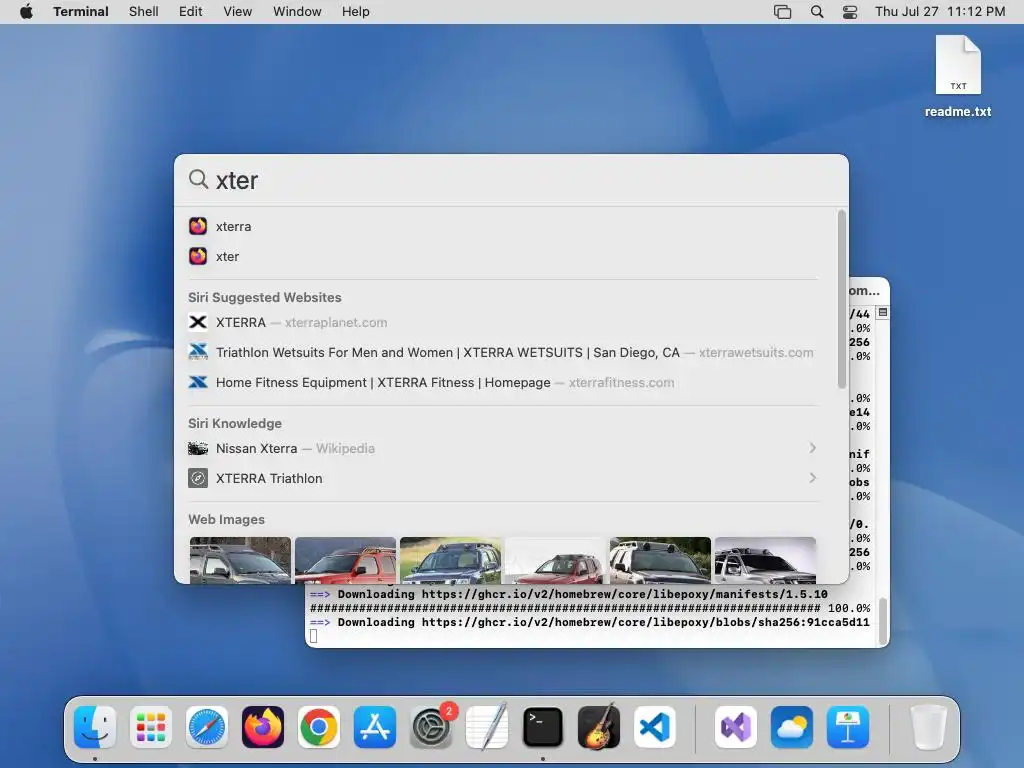This screenshot has width=1024, height=768.
Task: Open TextEdit from the Dock
Action: [487, 727]
